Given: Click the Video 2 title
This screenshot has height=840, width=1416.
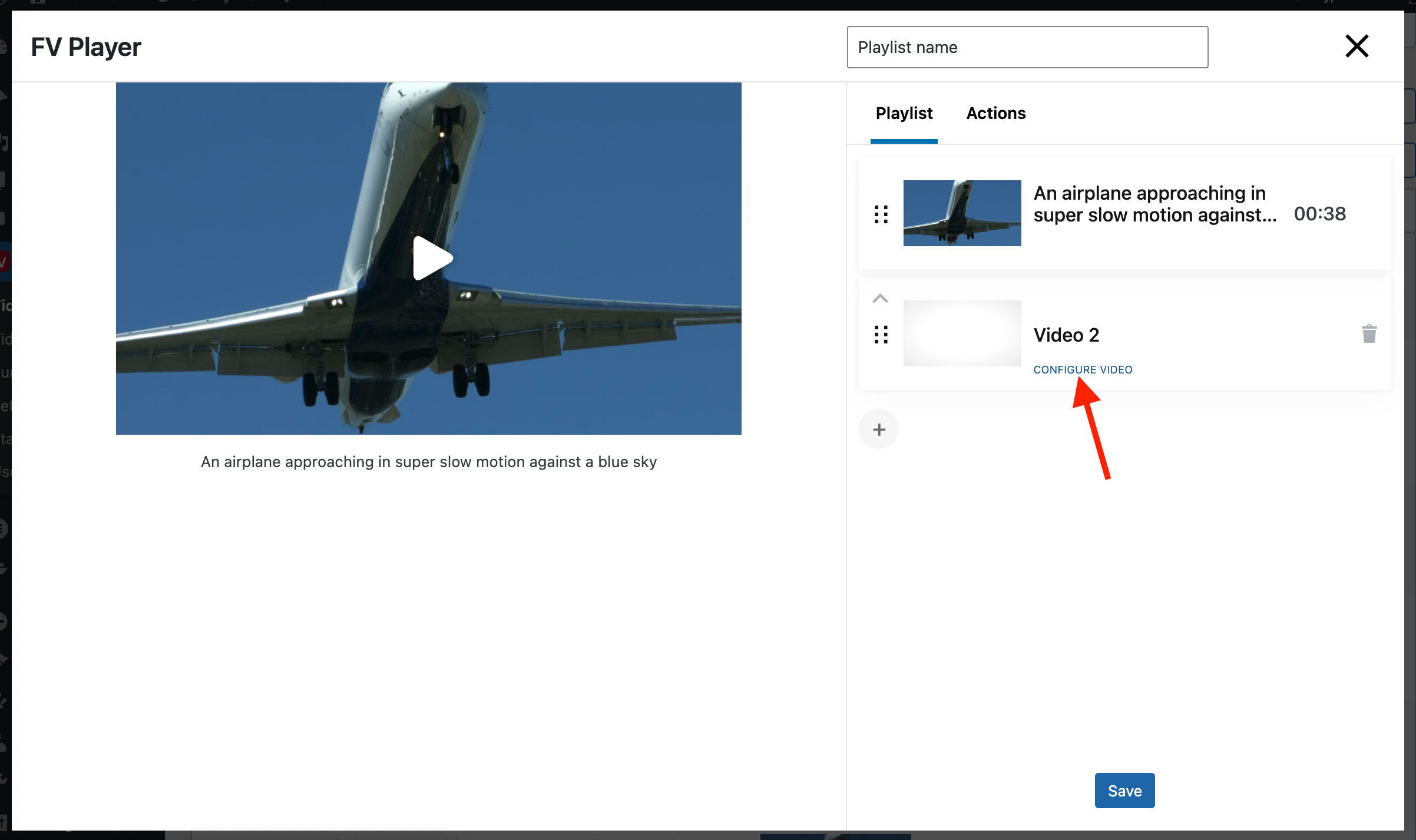Looking at the screenshot, I should click(1066, 335).
